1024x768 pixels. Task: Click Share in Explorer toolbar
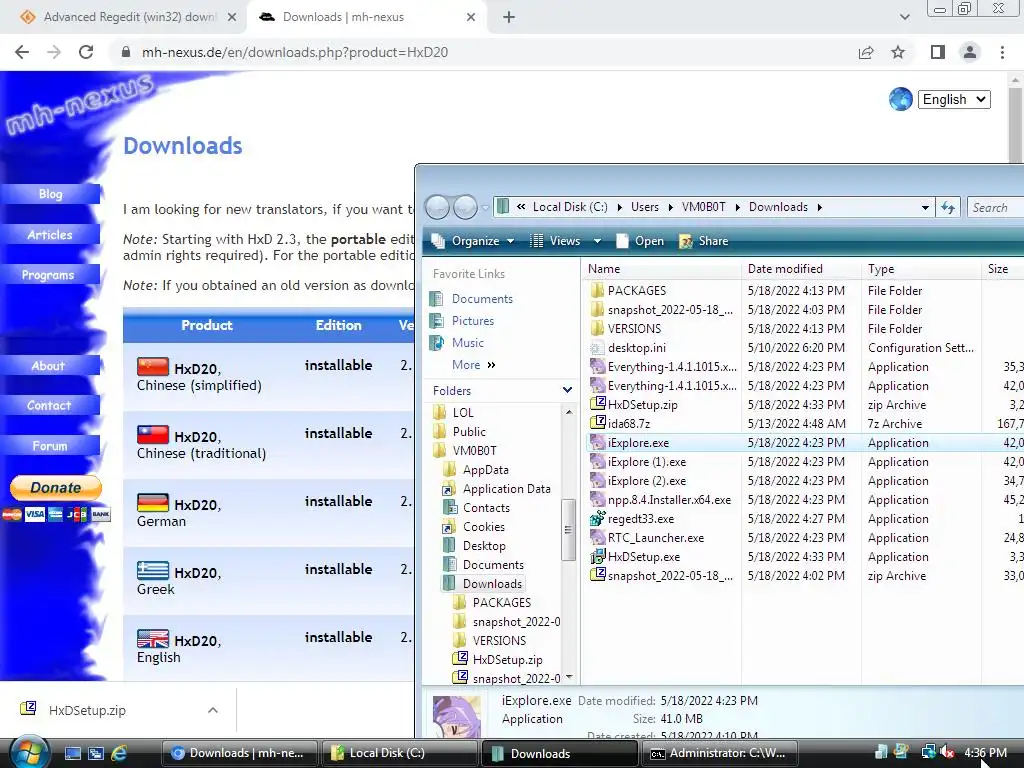pyautogui.click(x=704, y=241)
